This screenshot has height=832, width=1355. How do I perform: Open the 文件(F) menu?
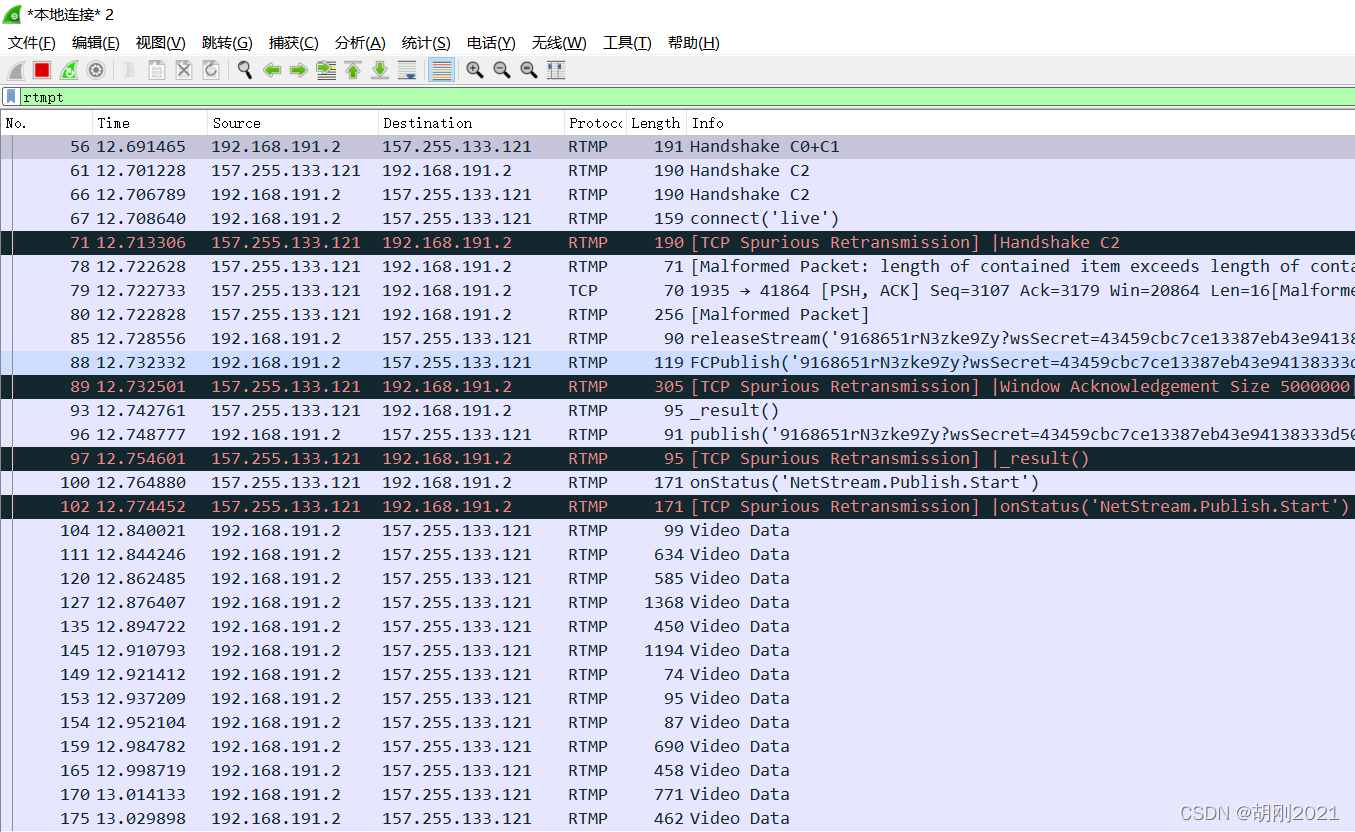click(x=32, y=43)
